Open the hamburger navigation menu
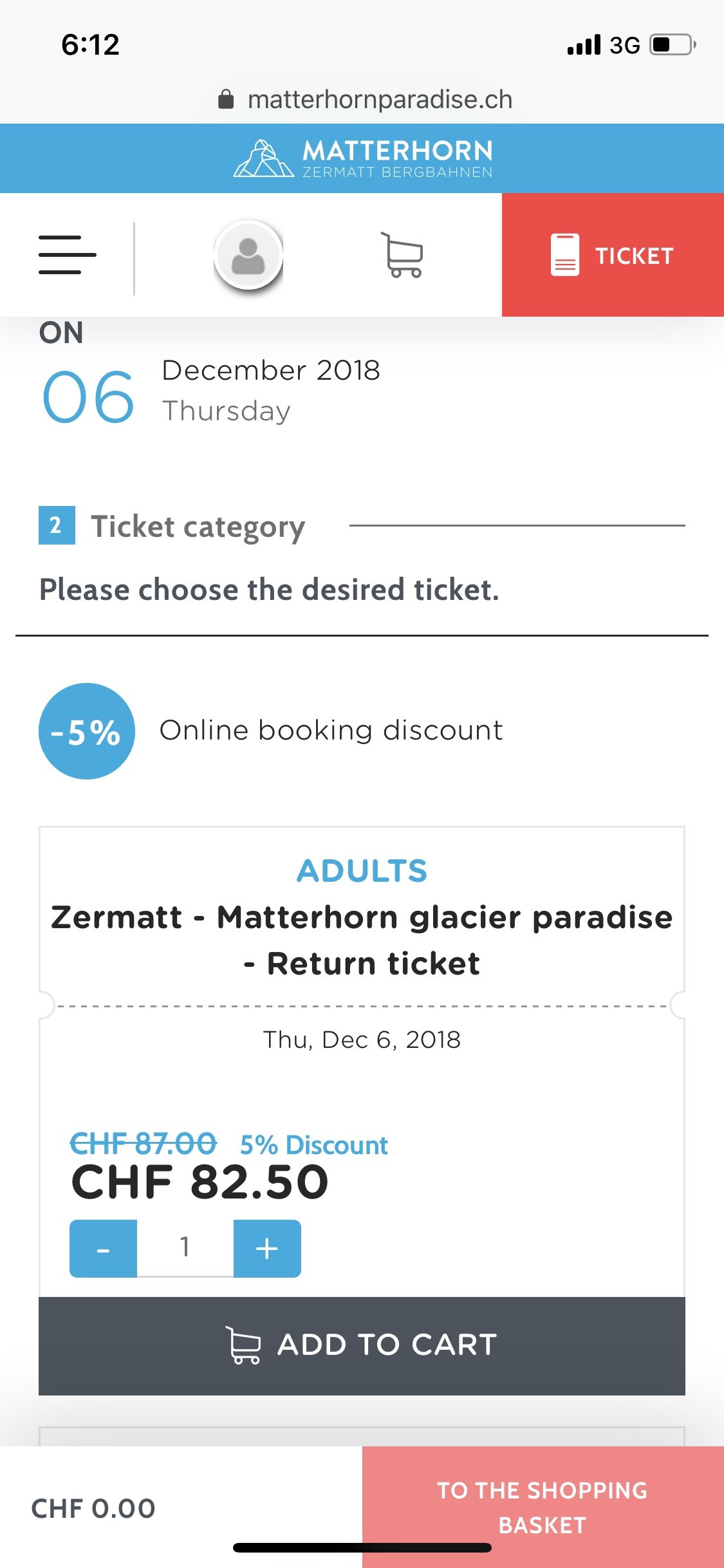724x1568 pixels. pos(67,255)
